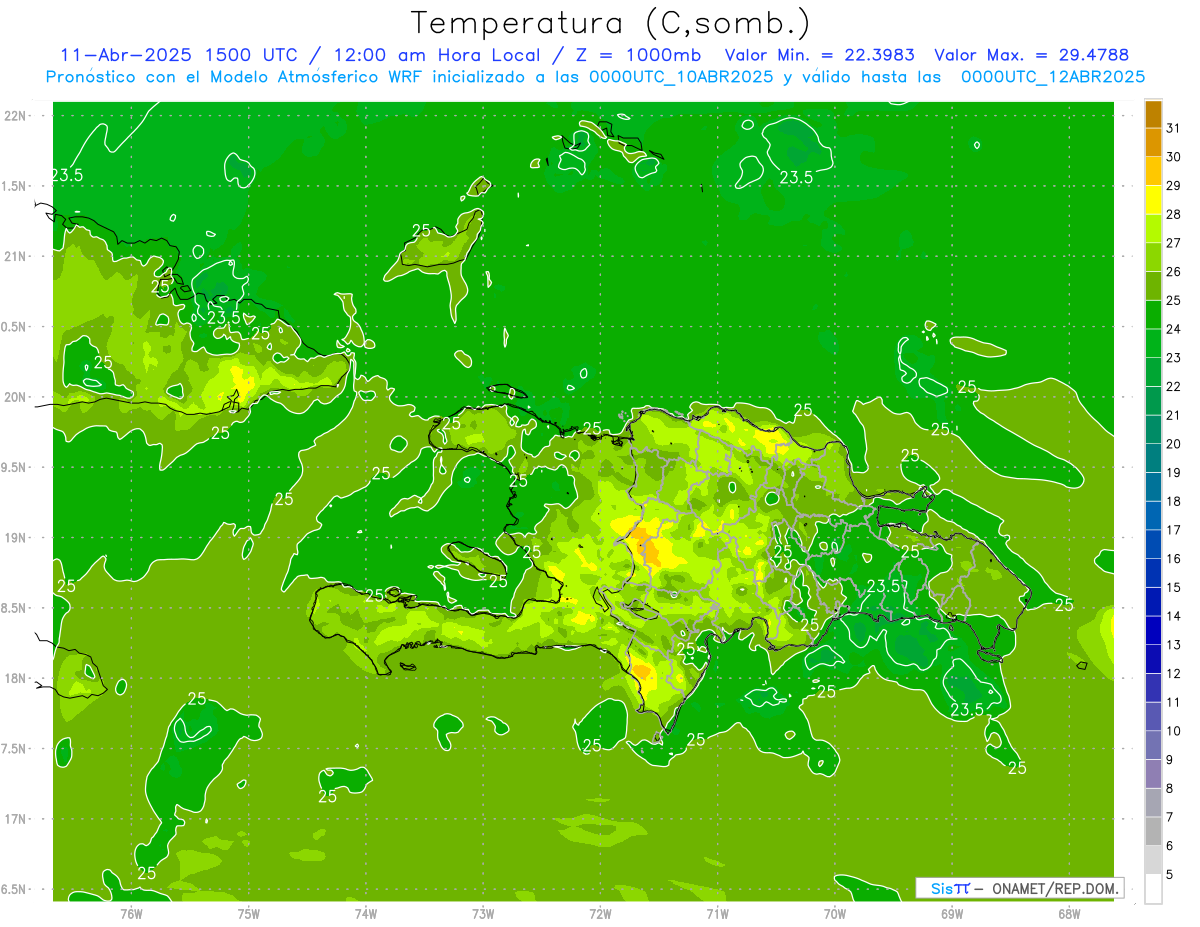The image size is (1200, 927).
Task: Click the legend value '24'
Action: click(x=1175, y=329)
